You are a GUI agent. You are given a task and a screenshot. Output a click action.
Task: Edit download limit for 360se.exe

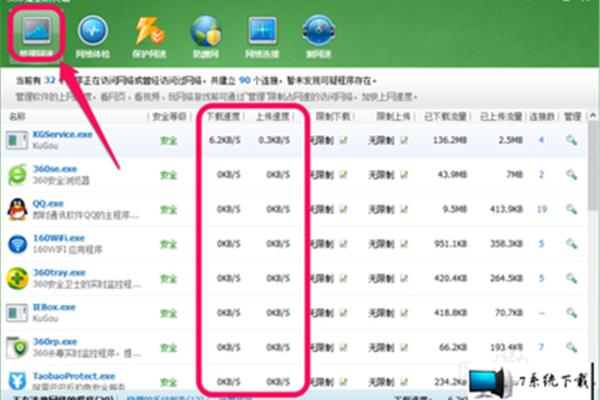[343, 175]
